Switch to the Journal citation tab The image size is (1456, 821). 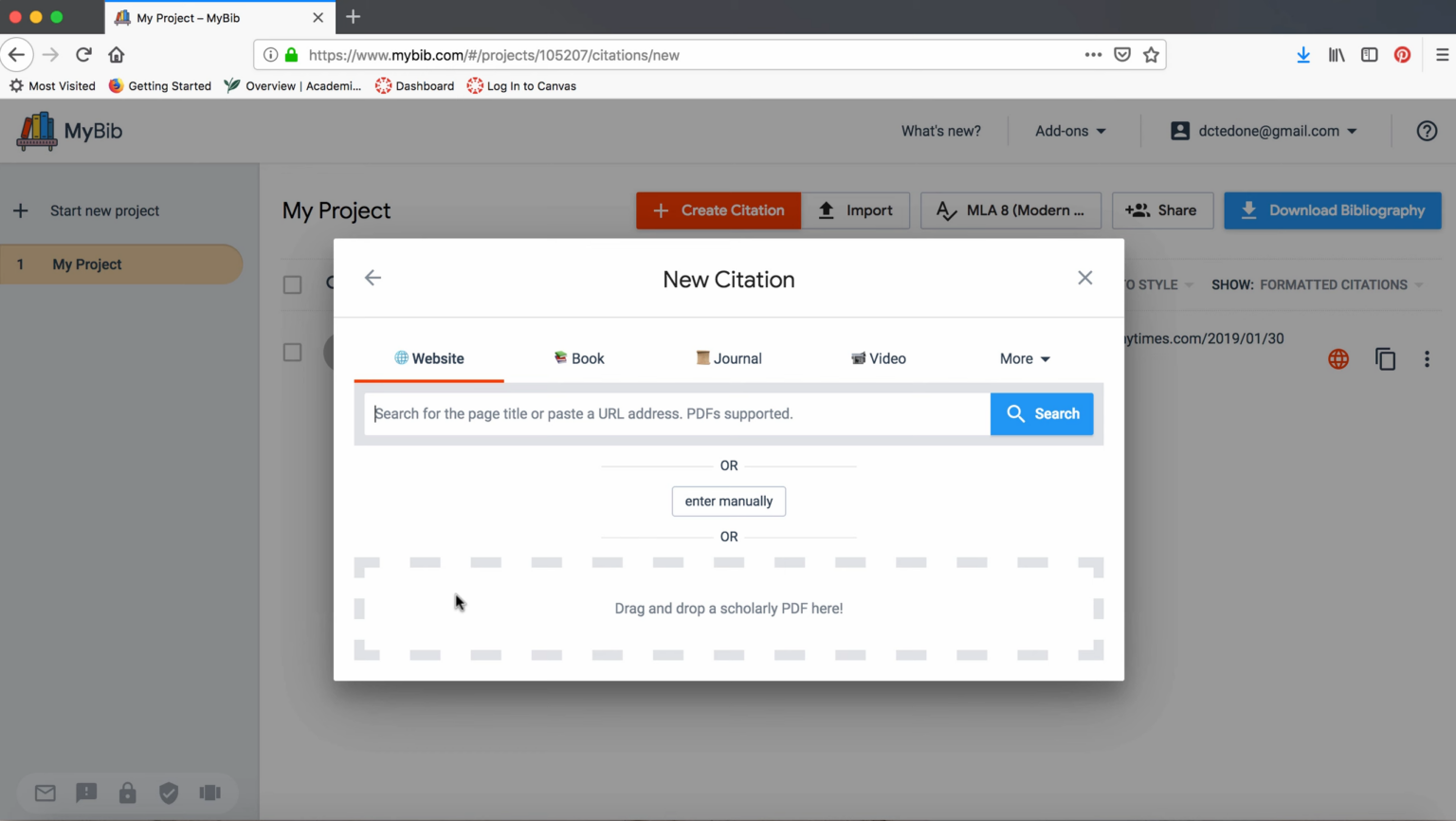point(728,358)
